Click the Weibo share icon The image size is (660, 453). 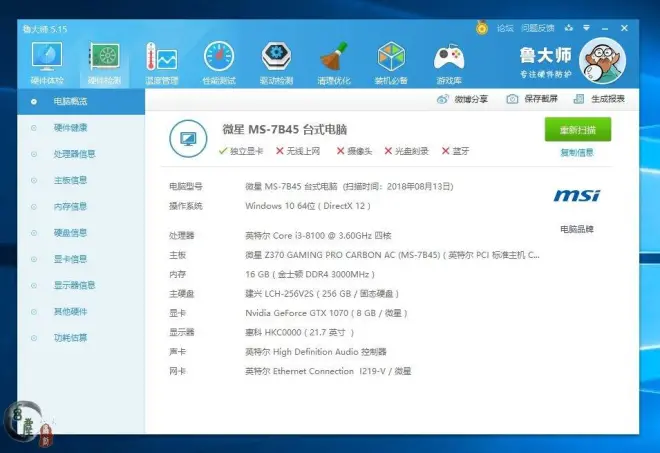click(442, 99)
